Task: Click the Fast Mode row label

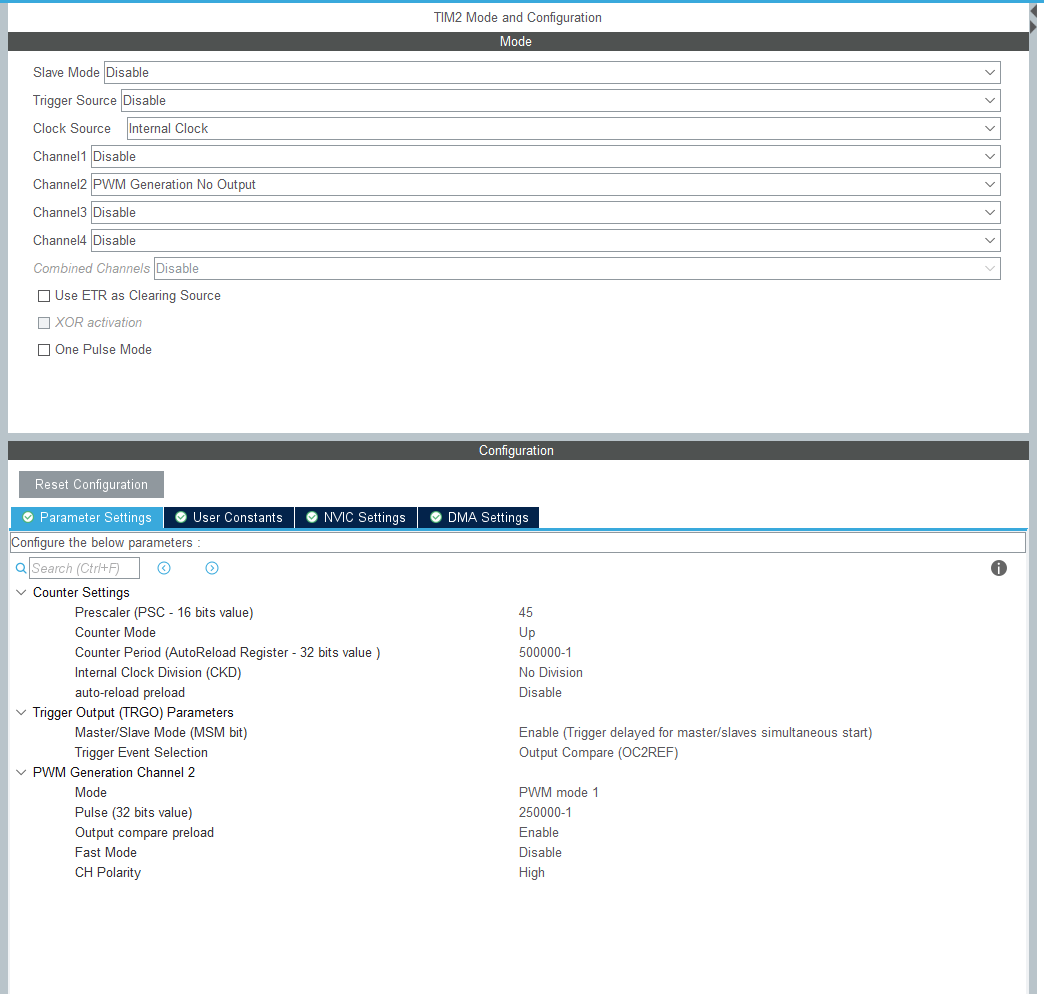Action: pos(106,852)
